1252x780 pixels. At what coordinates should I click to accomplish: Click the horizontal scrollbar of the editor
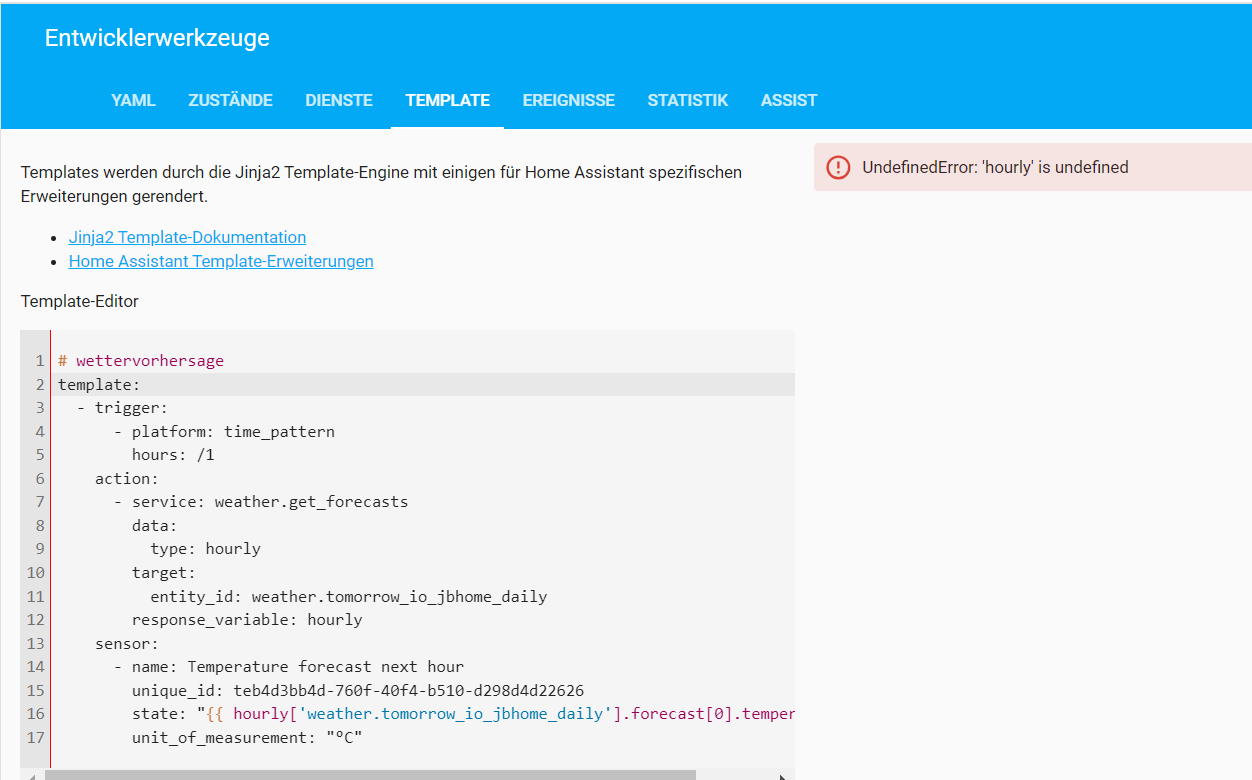tap(370, 774)
